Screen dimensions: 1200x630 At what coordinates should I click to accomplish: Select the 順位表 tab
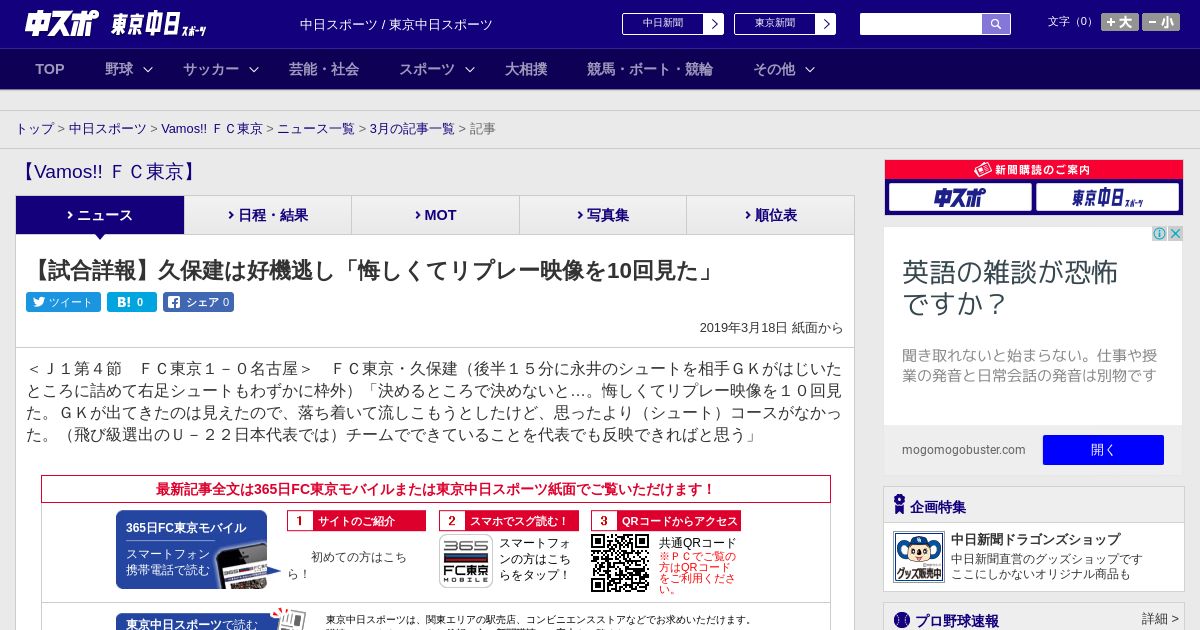[x=770, y=215]
